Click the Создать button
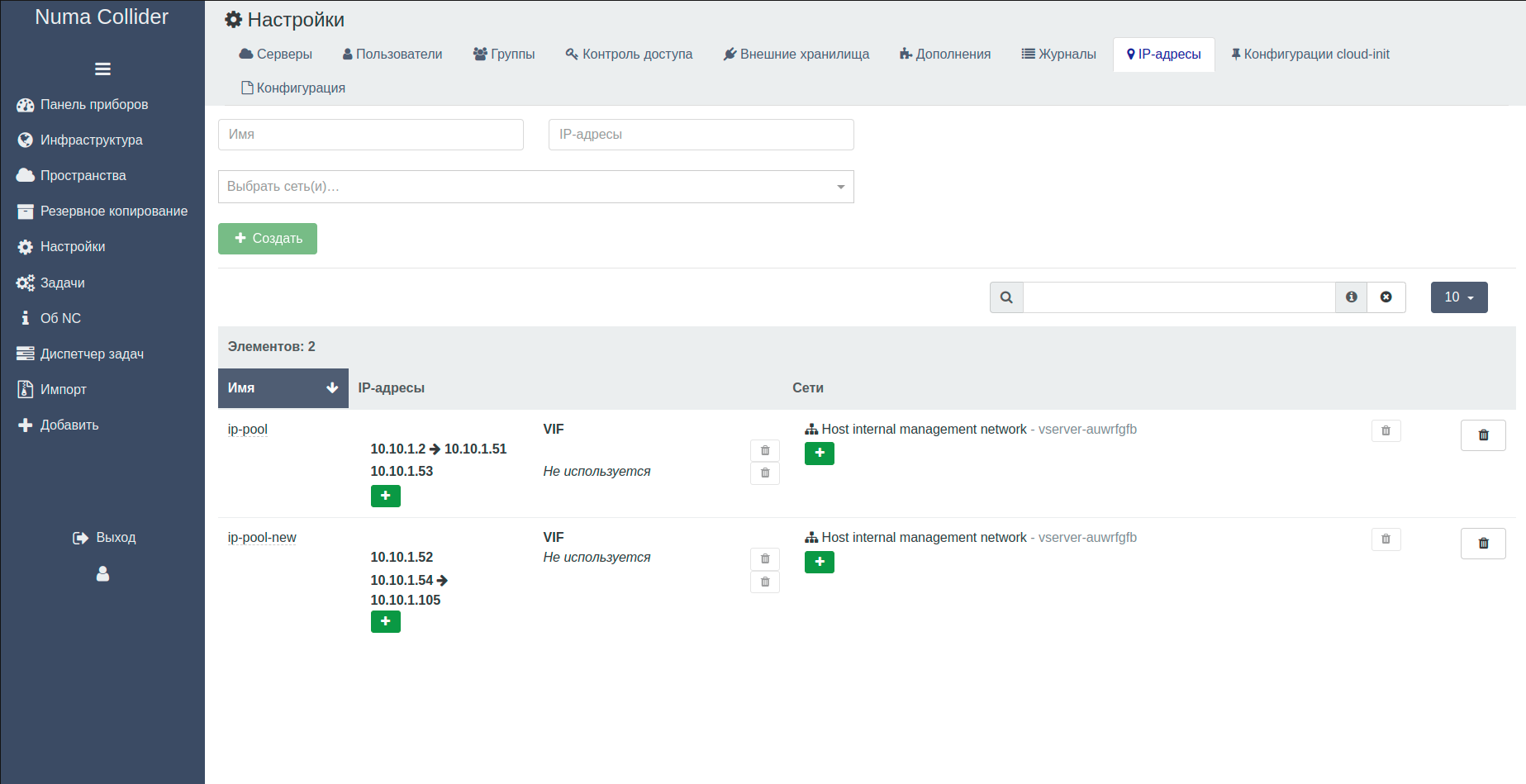The width and height of the screenshot is (1526, 784). click(268, 239)
